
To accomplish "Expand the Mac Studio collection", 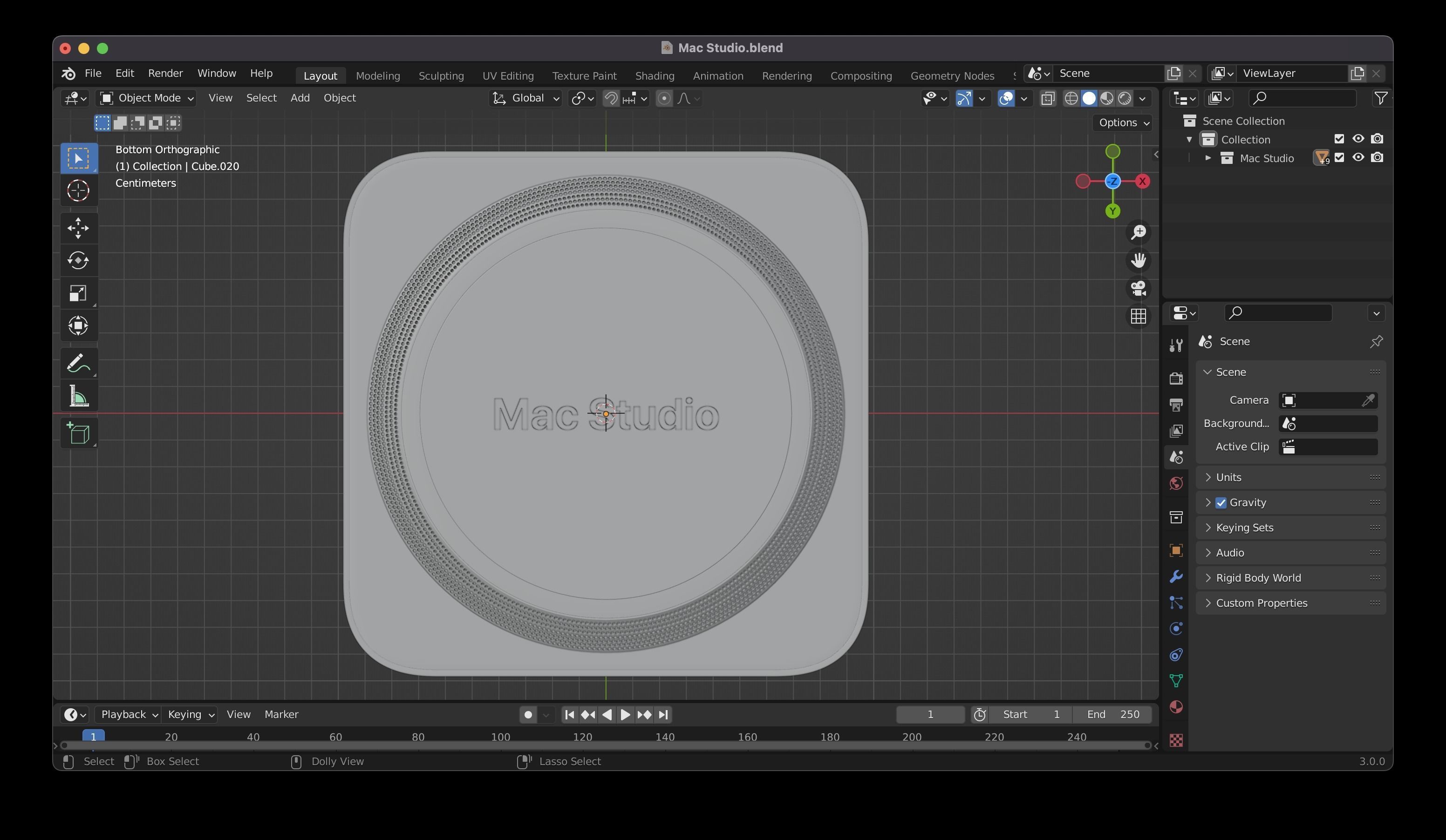I will click(1208, 158).
